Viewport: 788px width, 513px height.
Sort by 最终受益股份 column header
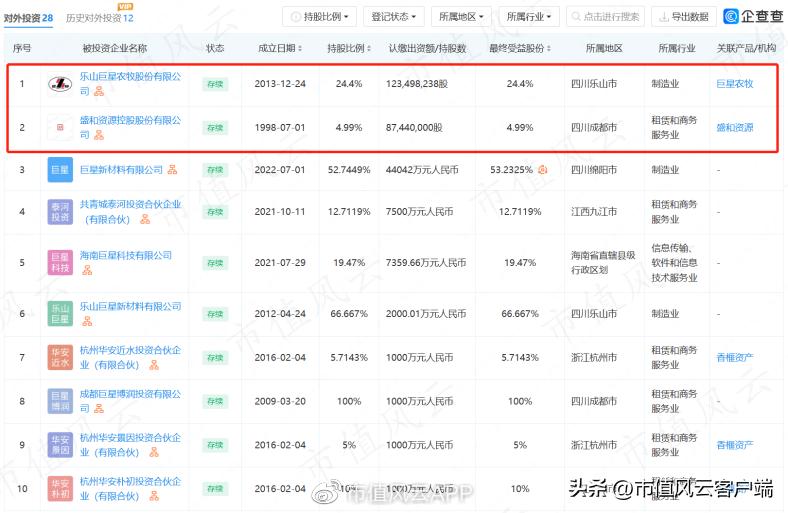(520, 48)
